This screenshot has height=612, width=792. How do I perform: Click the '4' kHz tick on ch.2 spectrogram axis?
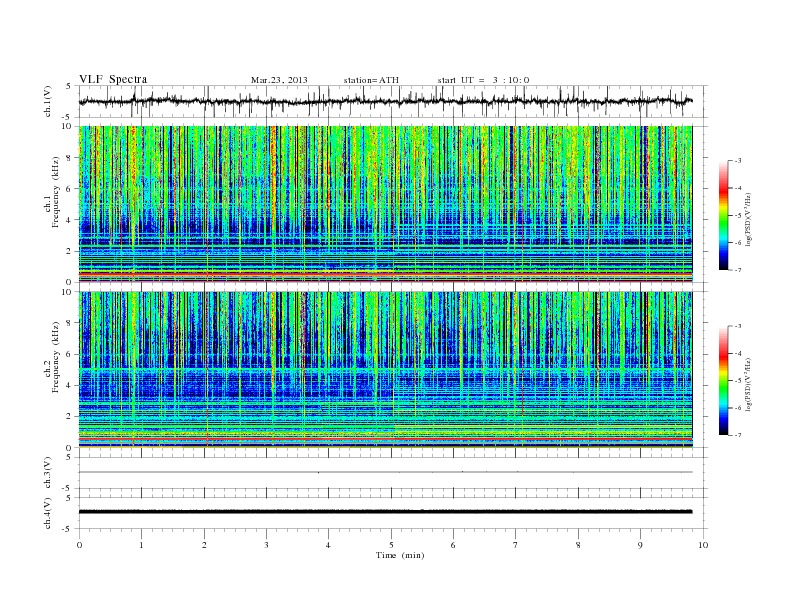[70, 386]
